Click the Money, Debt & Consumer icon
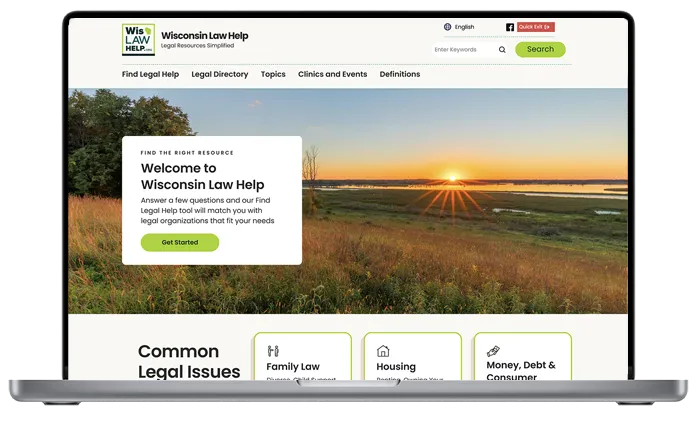 pyautogui.click(x=493, y=351)
